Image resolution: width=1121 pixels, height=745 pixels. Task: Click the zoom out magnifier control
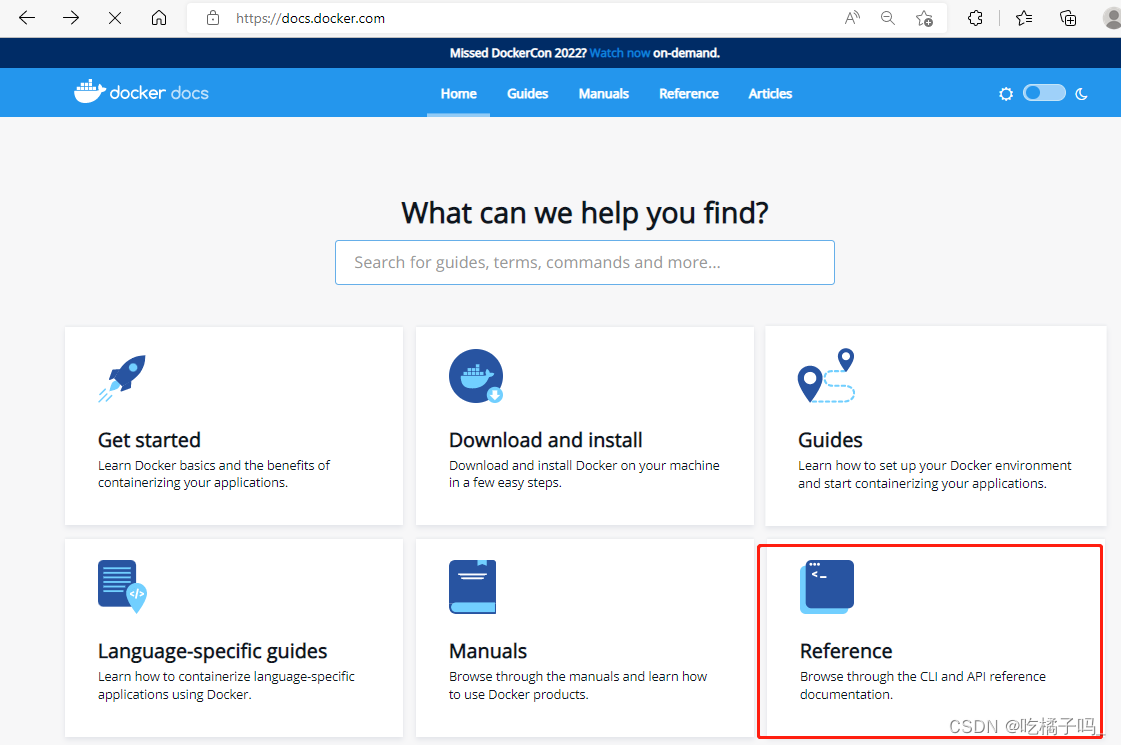point(887,17)
